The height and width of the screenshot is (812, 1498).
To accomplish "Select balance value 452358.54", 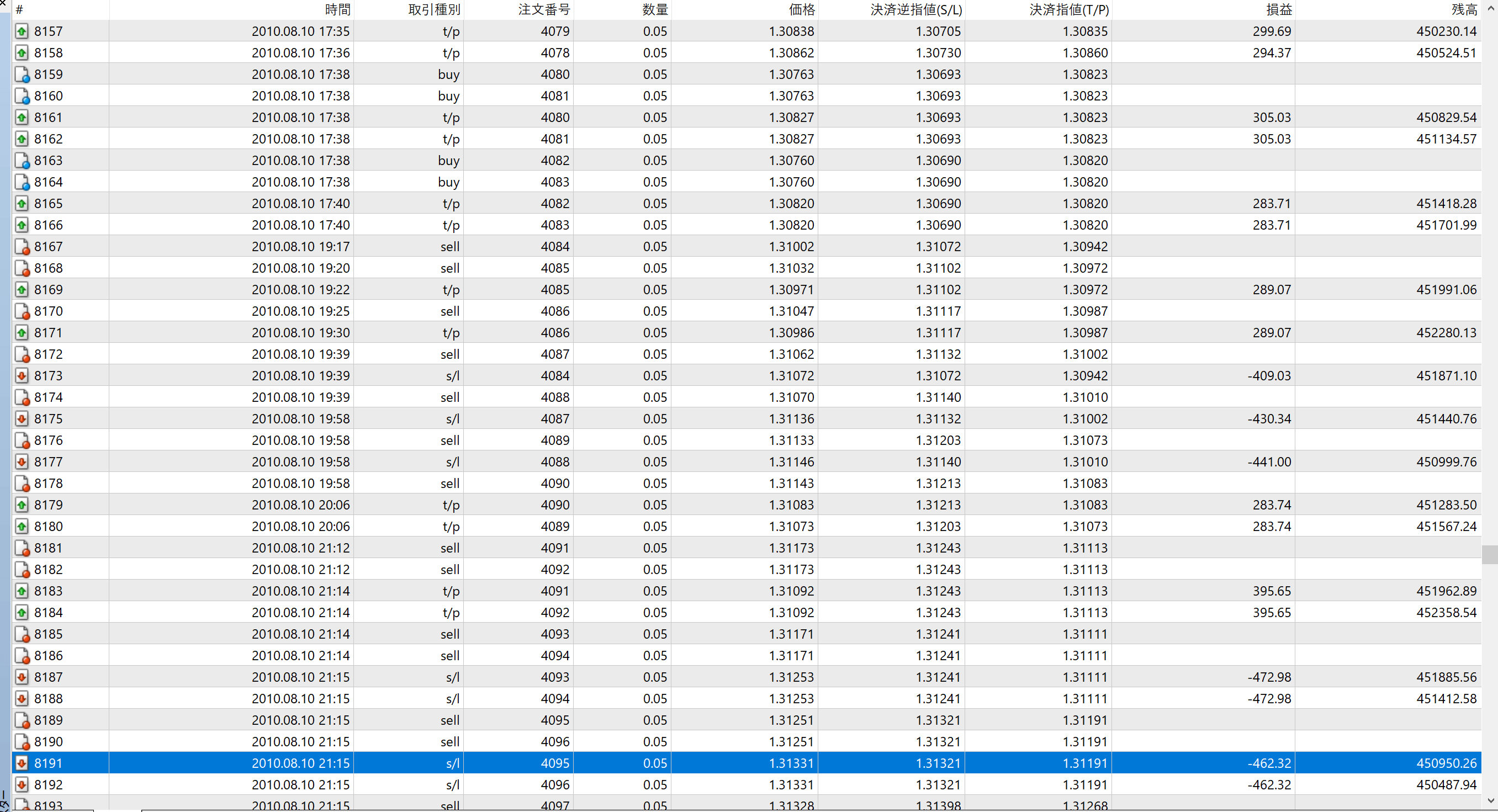I will (1446, 613).
